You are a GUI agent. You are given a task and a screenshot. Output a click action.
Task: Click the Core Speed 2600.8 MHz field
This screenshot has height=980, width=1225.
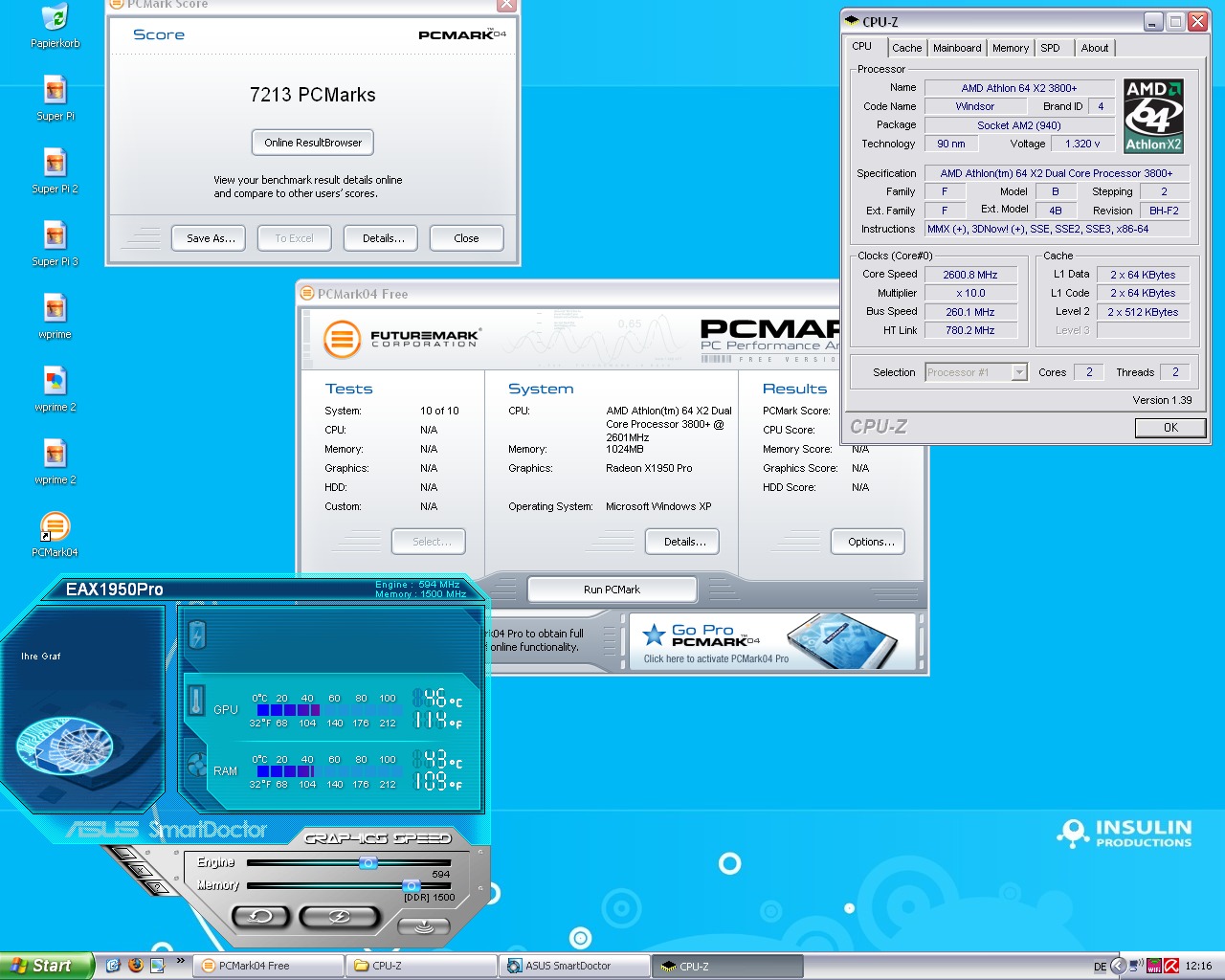coord(970,275)
